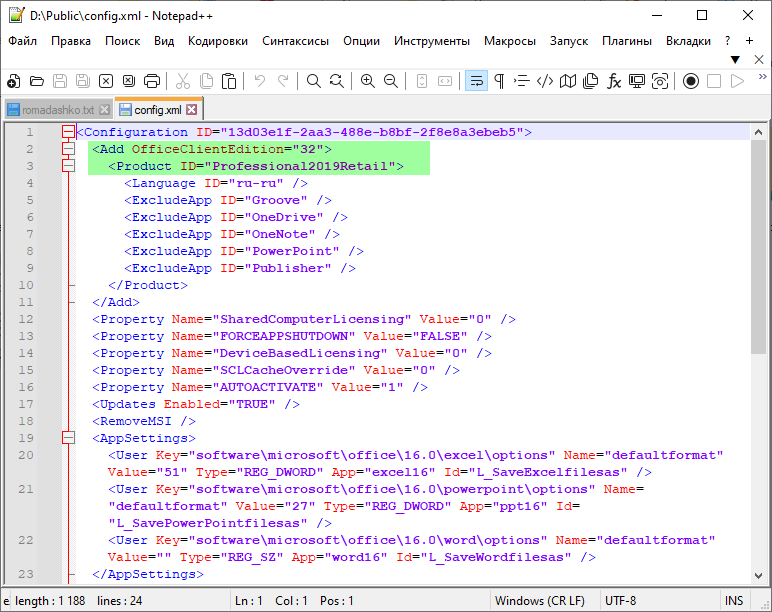Click the Save file toolbar icon
Image resolution: width=772 pixels, height=612 pixels.
point(60,81)
